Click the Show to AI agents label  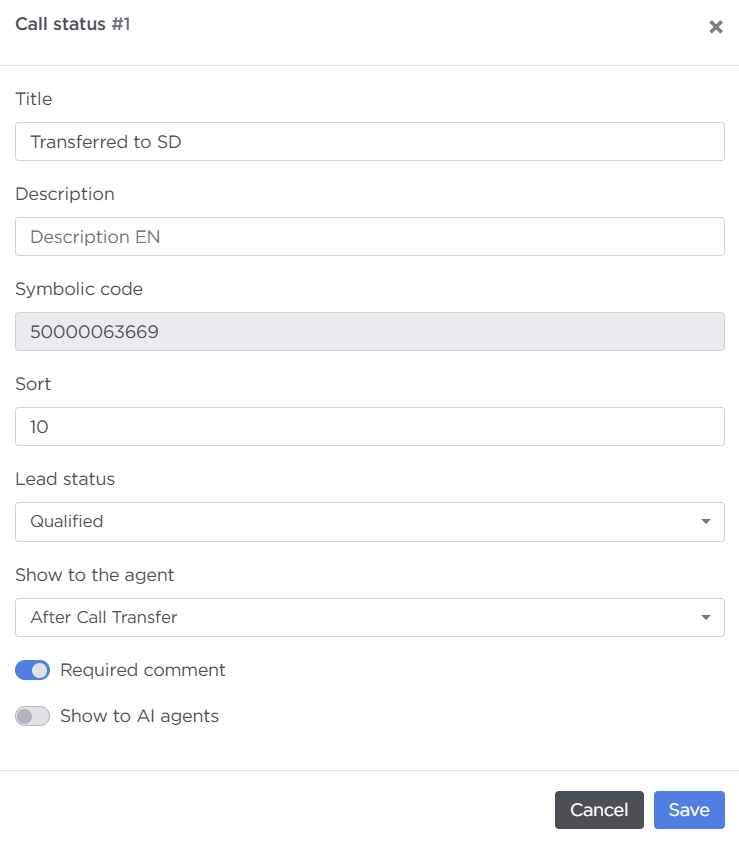139,716
